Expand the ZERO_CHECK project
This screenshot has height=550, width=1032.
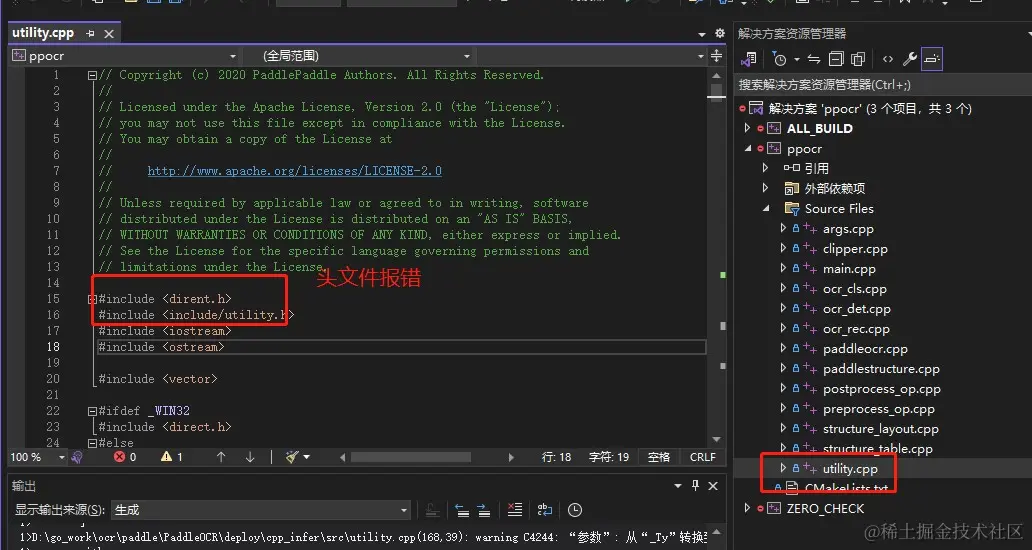[x=747, y=508]
